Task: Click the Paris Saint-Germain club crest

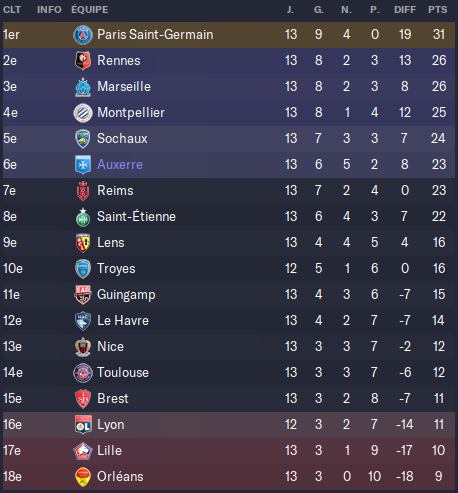Action: (83, 35)
